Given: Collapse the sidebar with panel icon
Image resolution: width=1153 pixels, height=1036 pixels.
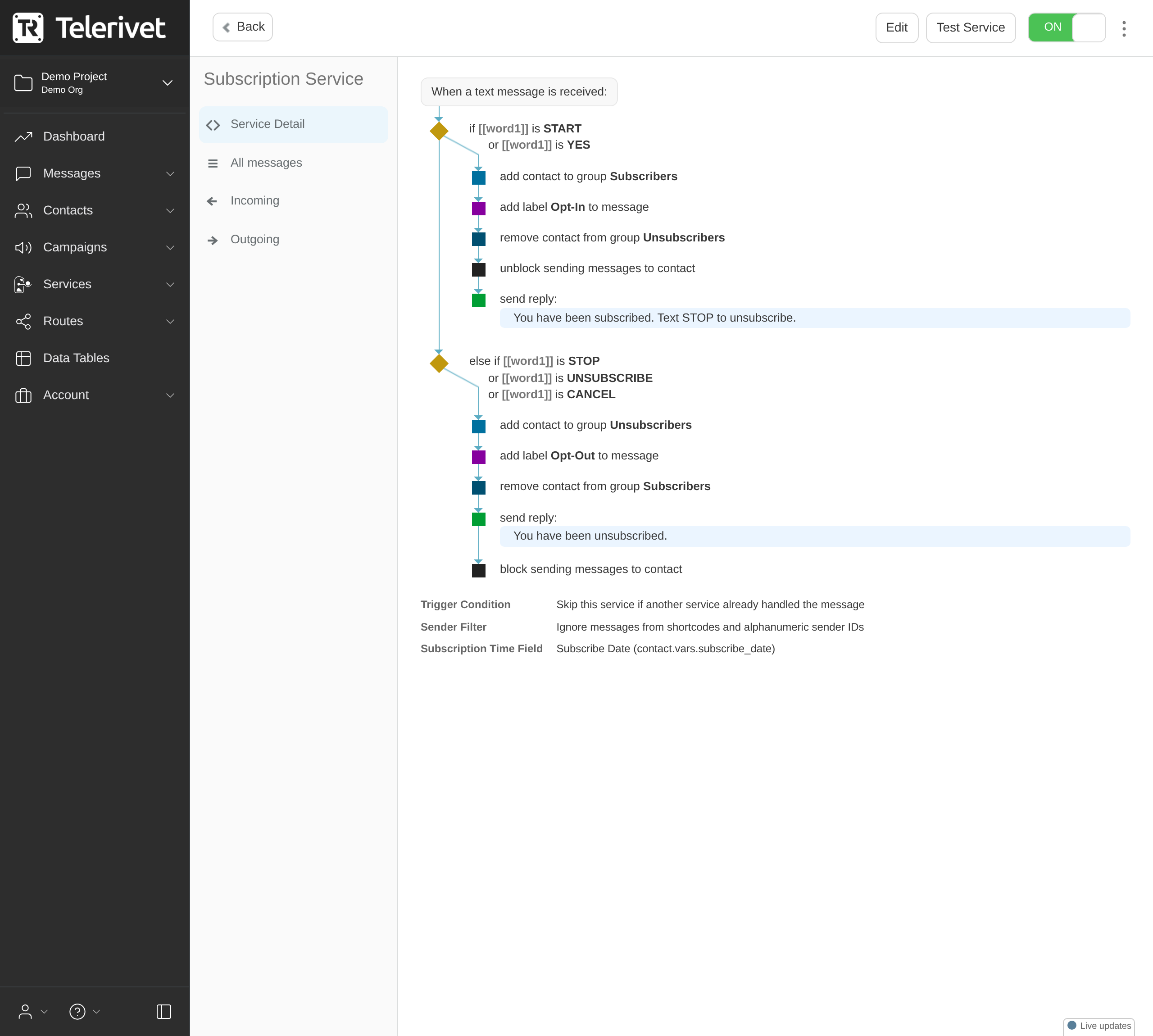Looking at the screenshot, I should tap(164, 1012).
